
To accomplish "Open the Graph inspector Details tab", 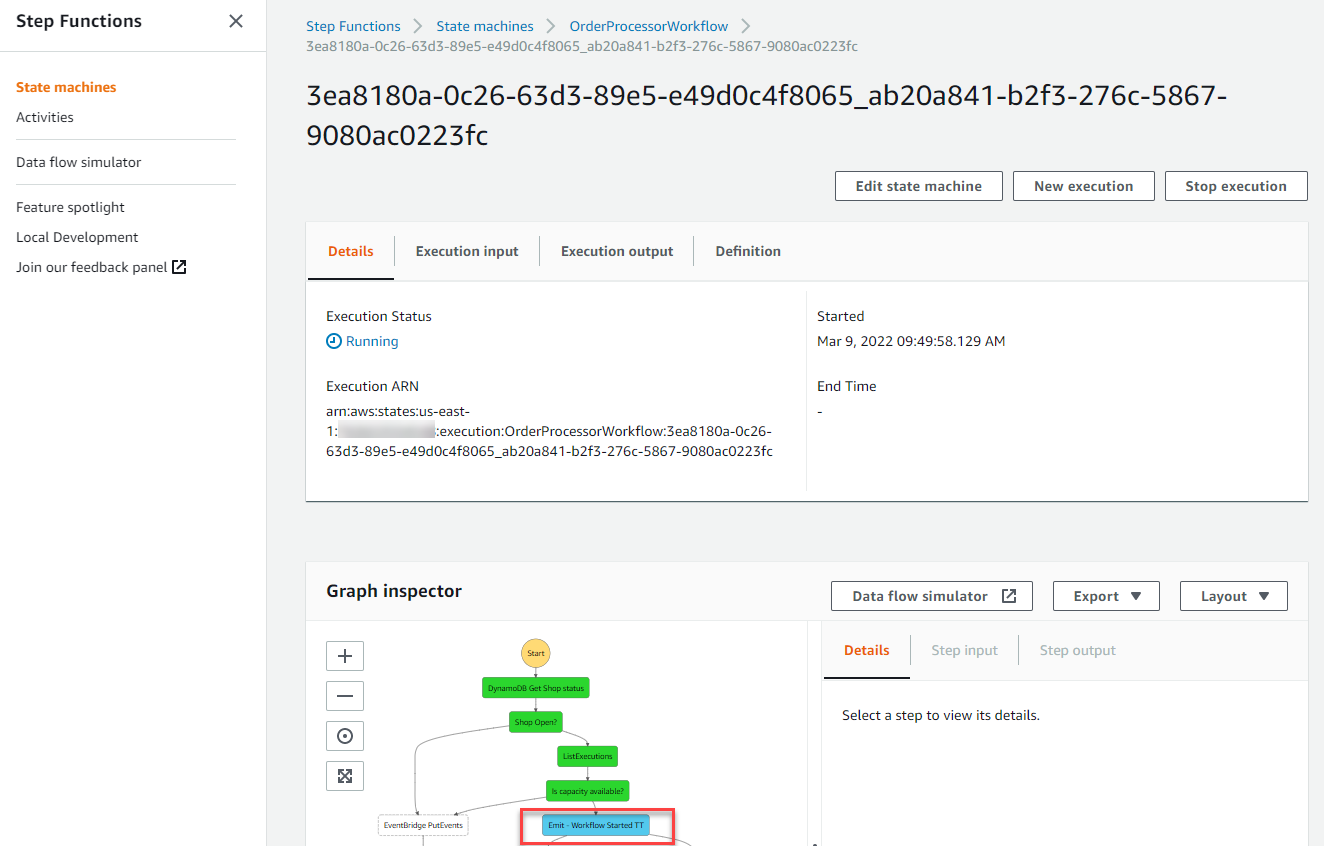I will 867,650.
